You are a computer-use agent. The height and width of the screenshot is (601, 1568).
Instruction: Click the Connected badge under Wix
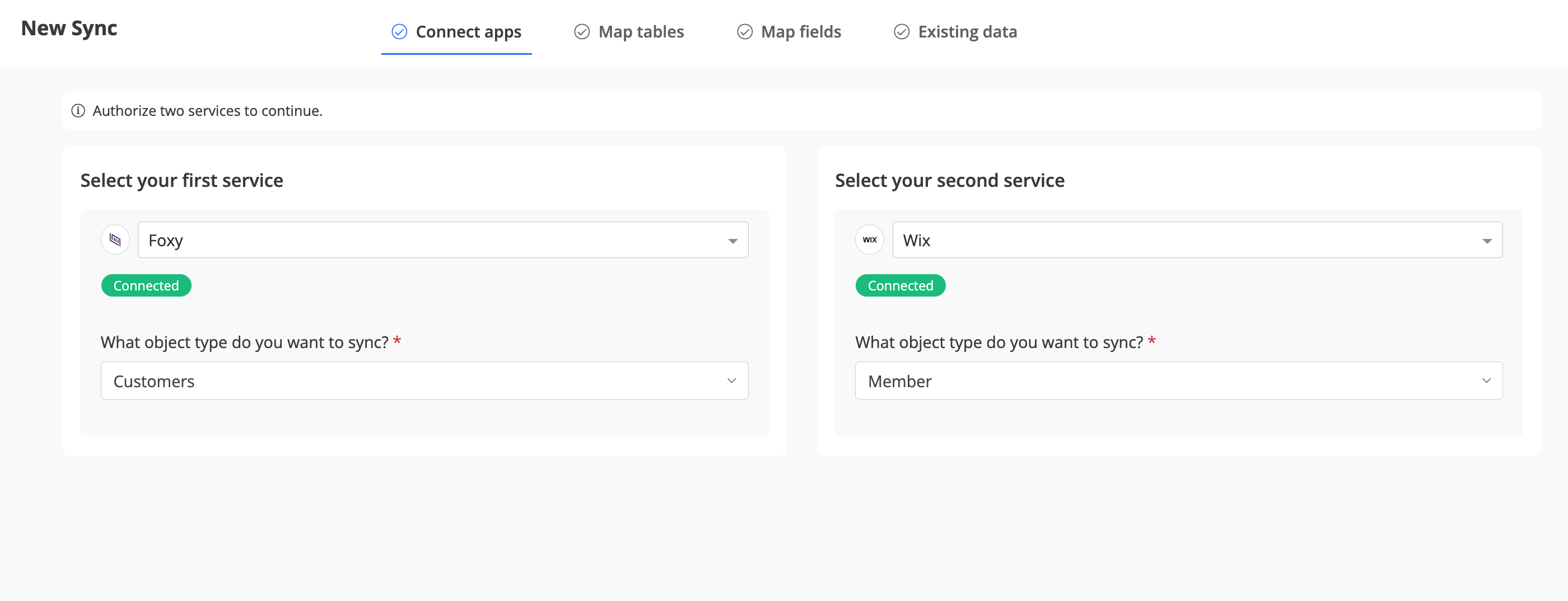[x=900, y=285]
